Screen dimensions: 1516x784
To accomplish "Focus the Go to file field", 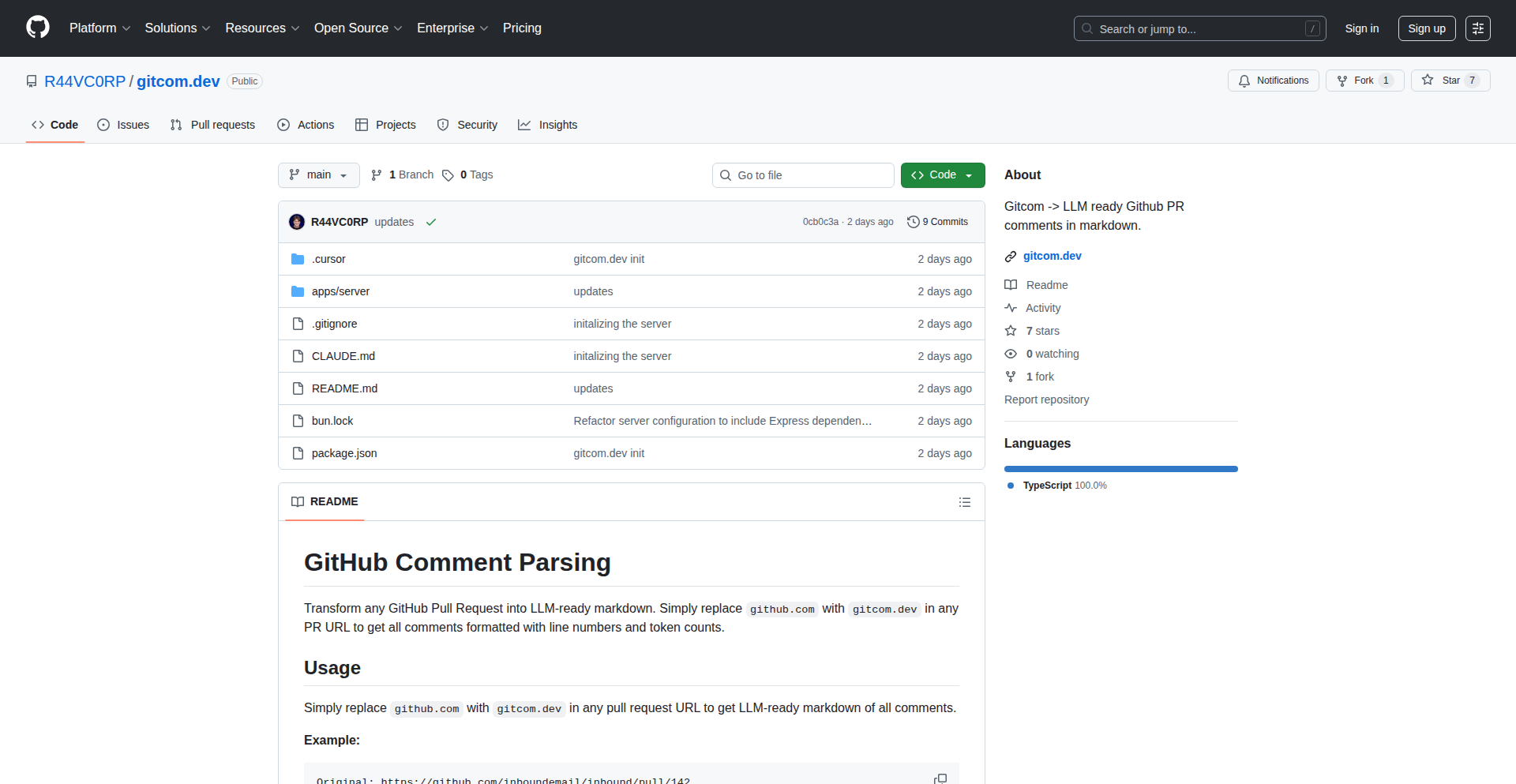I will click(x=803, y=175).
